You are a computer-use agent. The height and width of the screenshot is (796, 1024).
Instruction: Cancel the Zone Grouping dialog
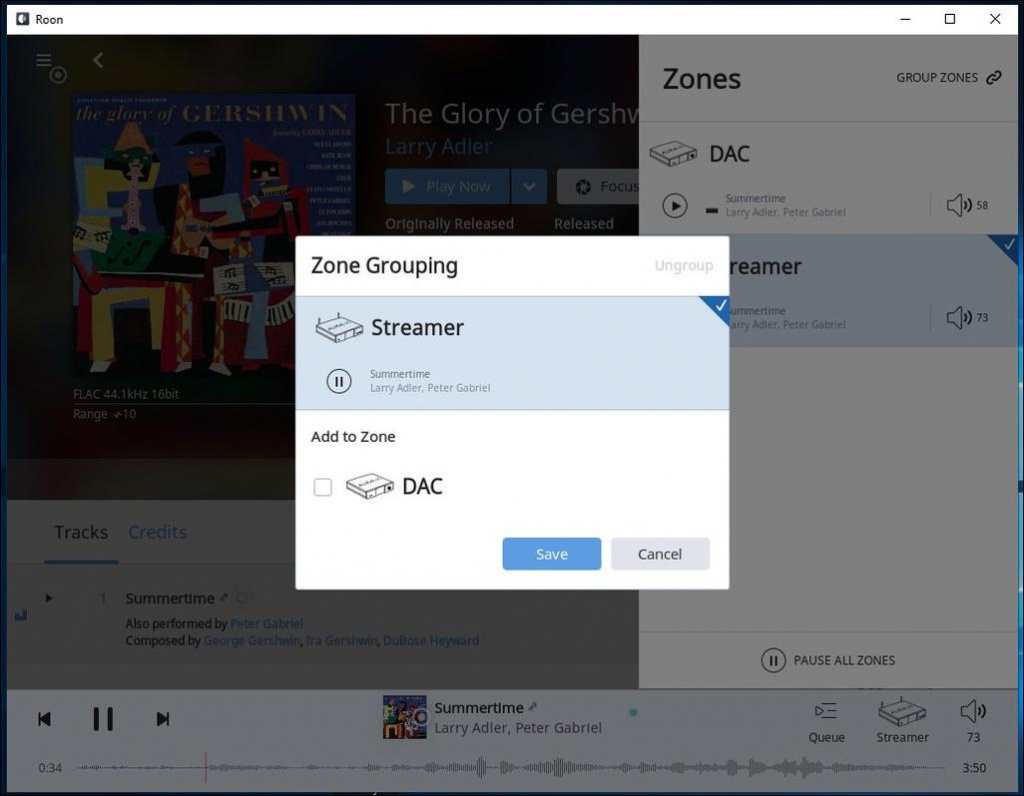coord(660,554)
